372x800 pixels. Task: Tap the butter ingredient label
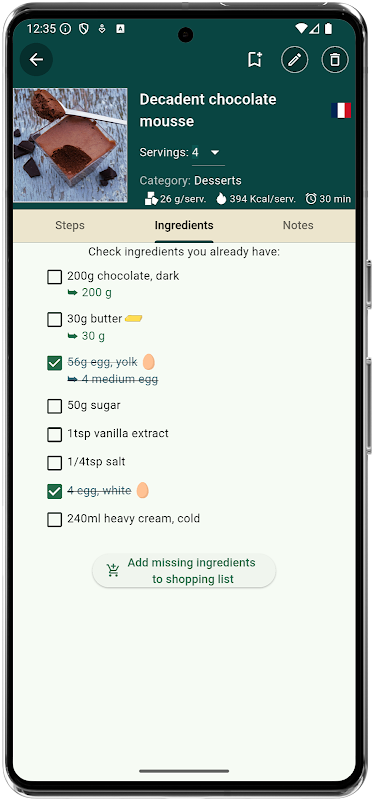[x=94, y=319]
